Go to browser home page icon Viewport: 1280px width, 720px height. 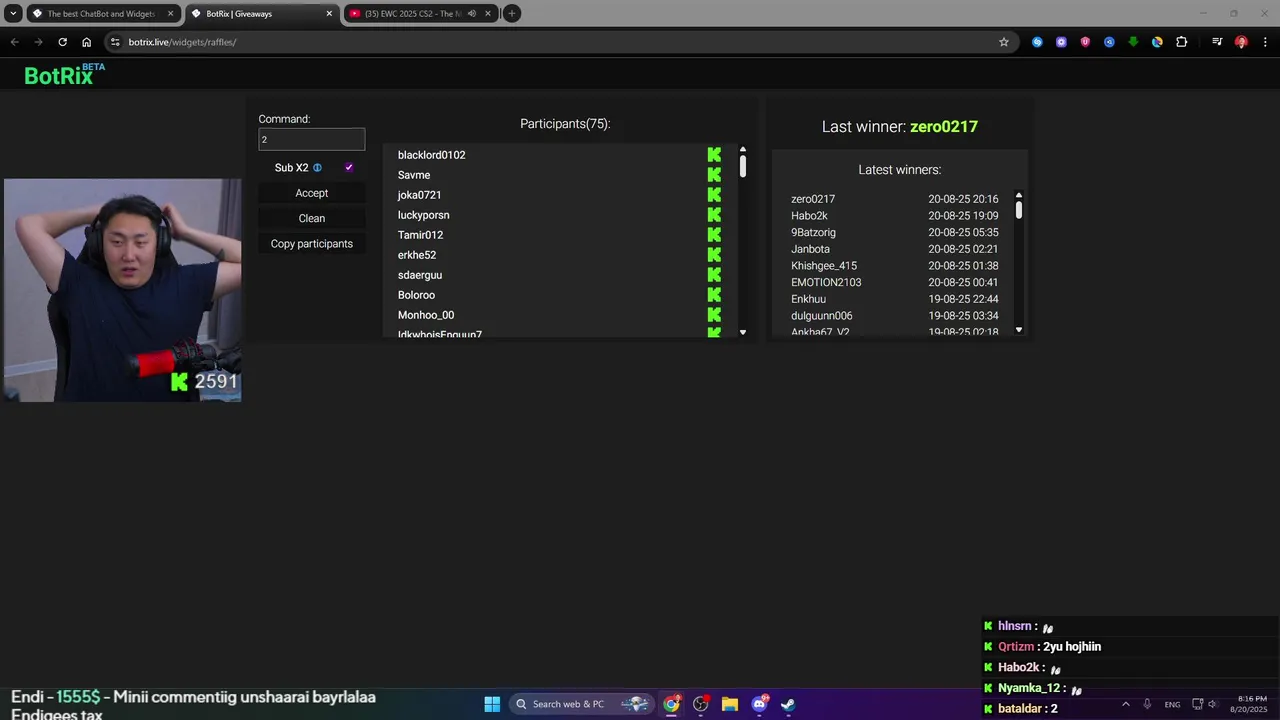[87, 42]
